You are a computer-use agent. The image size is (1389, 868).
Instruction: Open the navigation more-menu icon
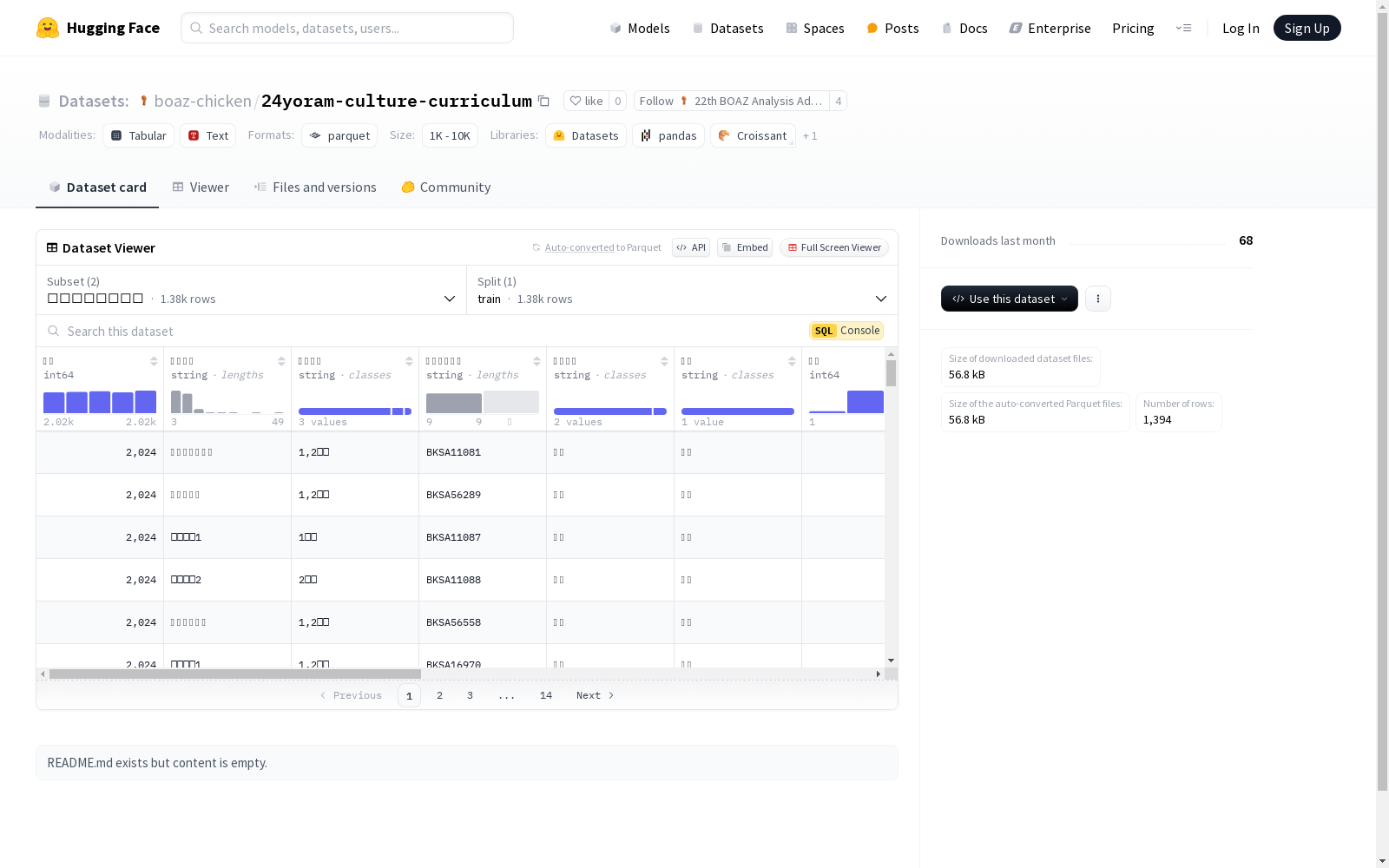[x=1183, y=28]
